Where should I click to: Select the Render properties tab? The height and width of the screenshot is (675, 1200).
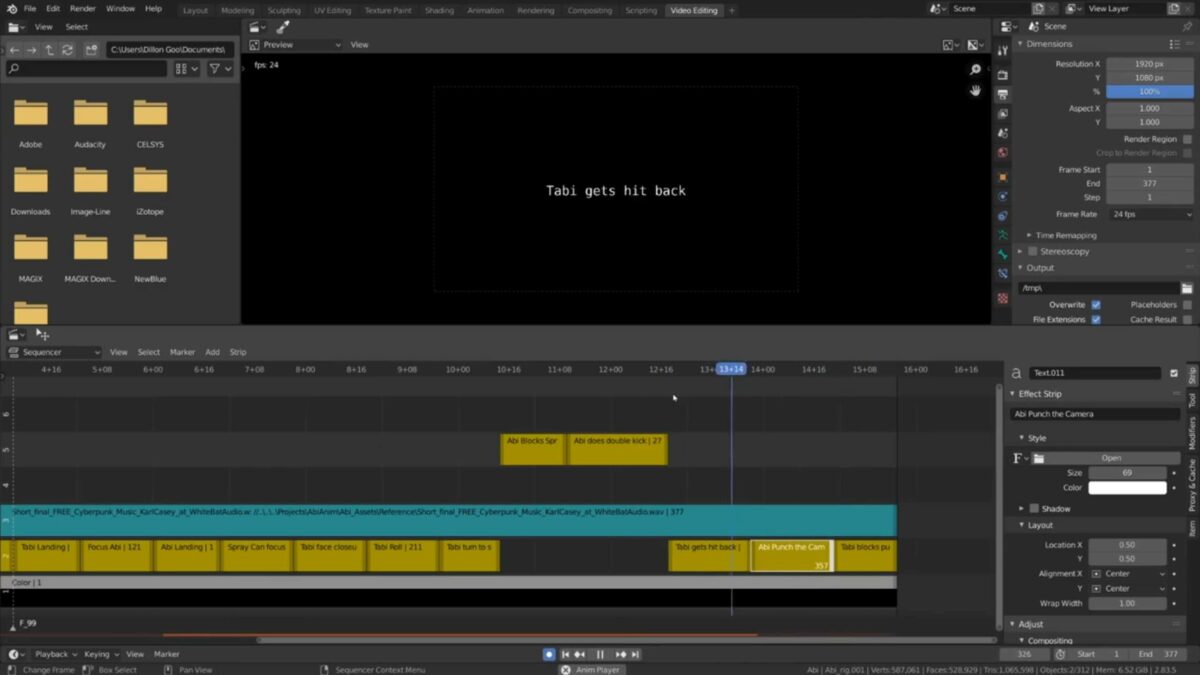(1004, 73)
